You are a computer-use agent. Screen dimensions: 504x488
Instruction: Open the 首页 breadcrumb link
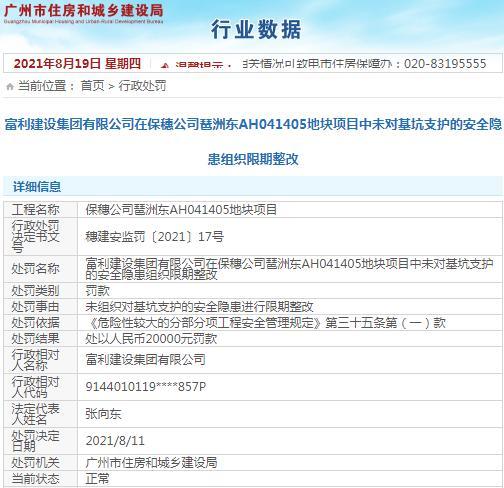(92, 86)
